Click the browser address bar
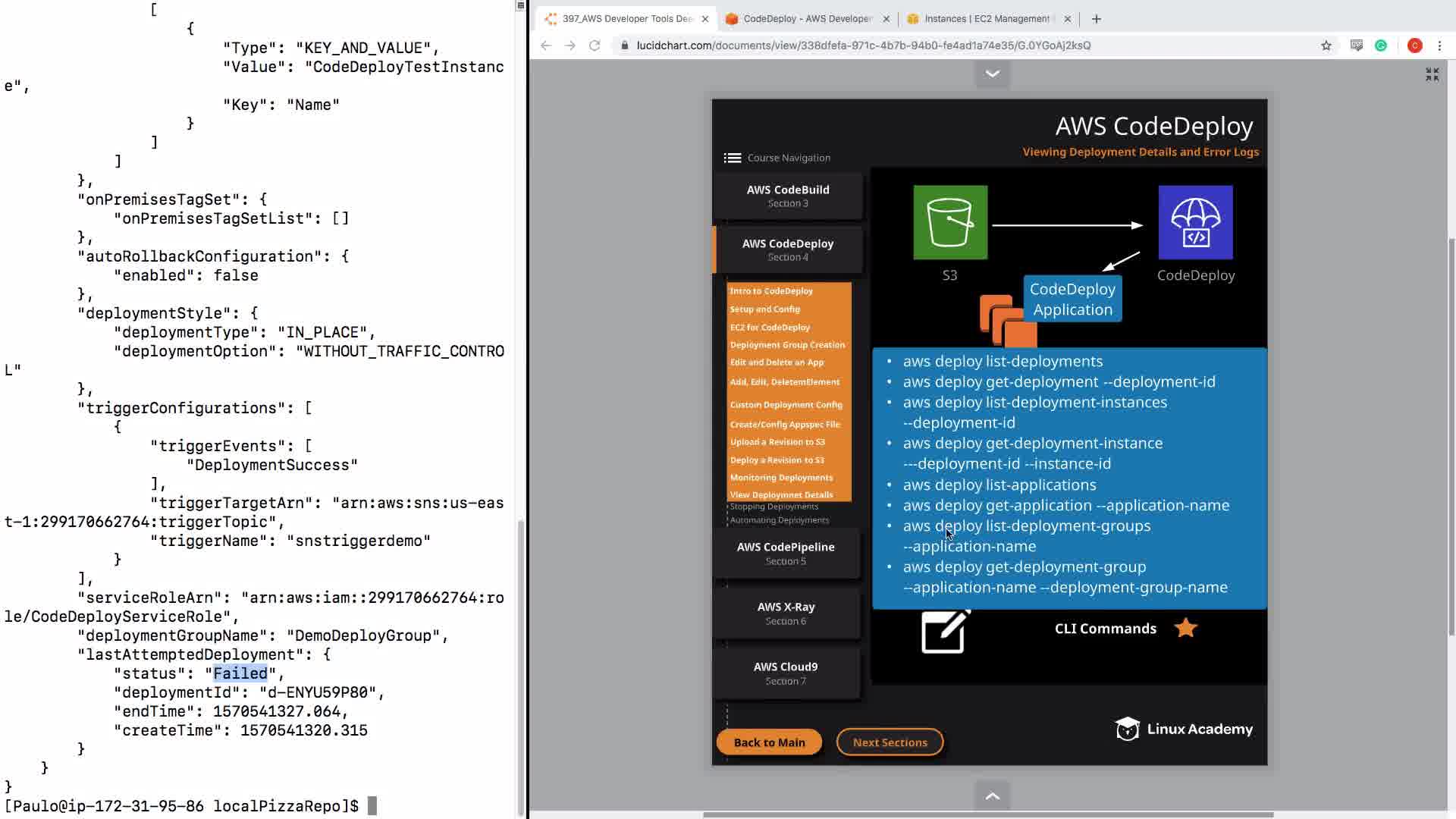Image resolution: width=1456 pixels, height=819 pixels. click(863, 45)
